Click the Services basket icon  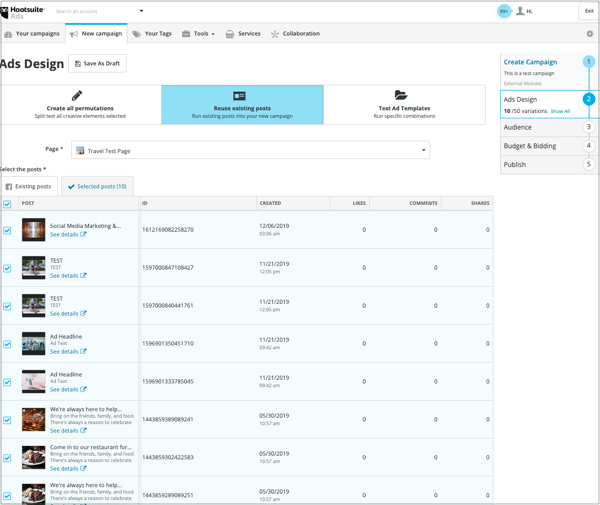(230, 34)
